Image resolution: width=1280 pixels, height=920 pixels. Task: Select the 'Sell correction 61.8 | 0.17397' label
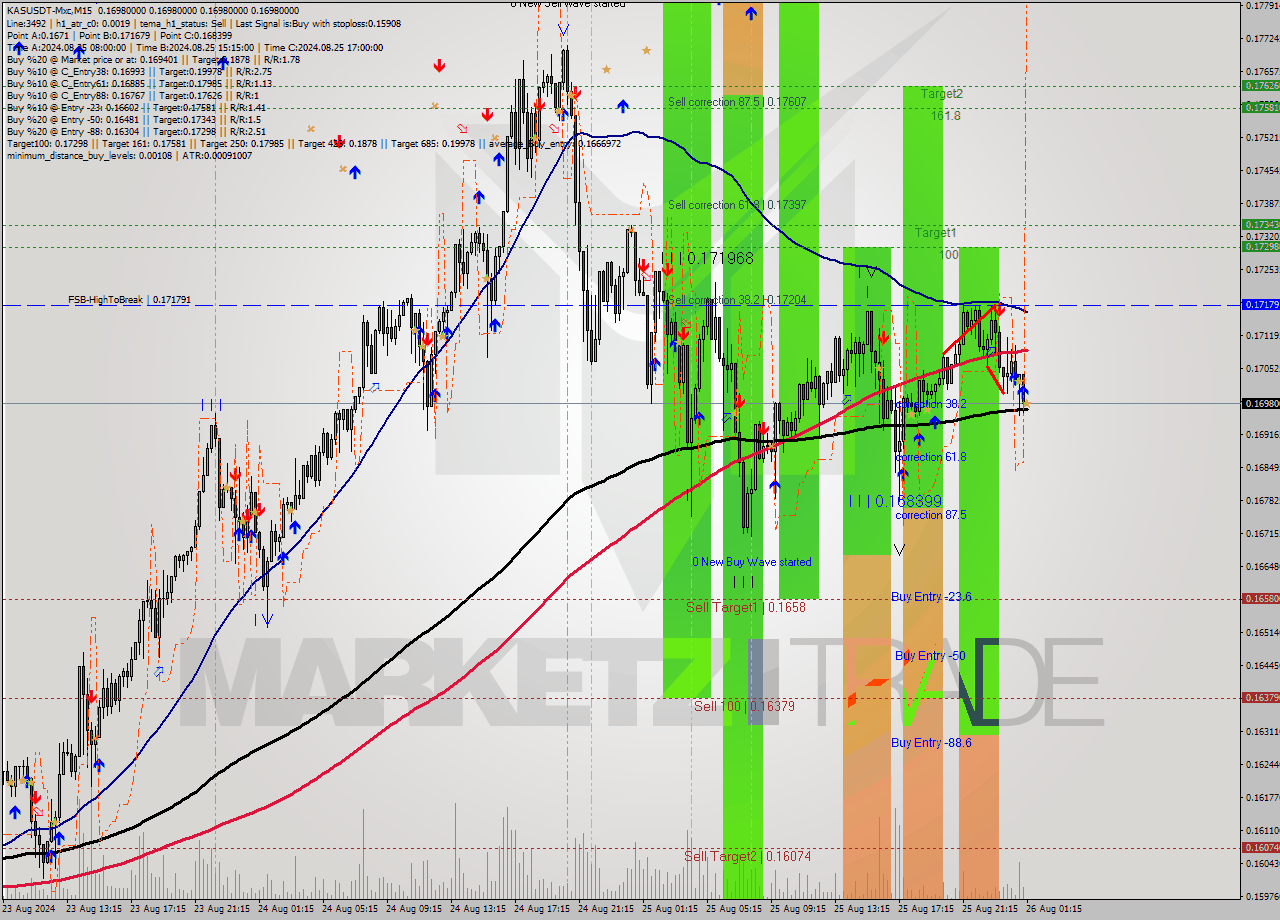pos(737,205)
